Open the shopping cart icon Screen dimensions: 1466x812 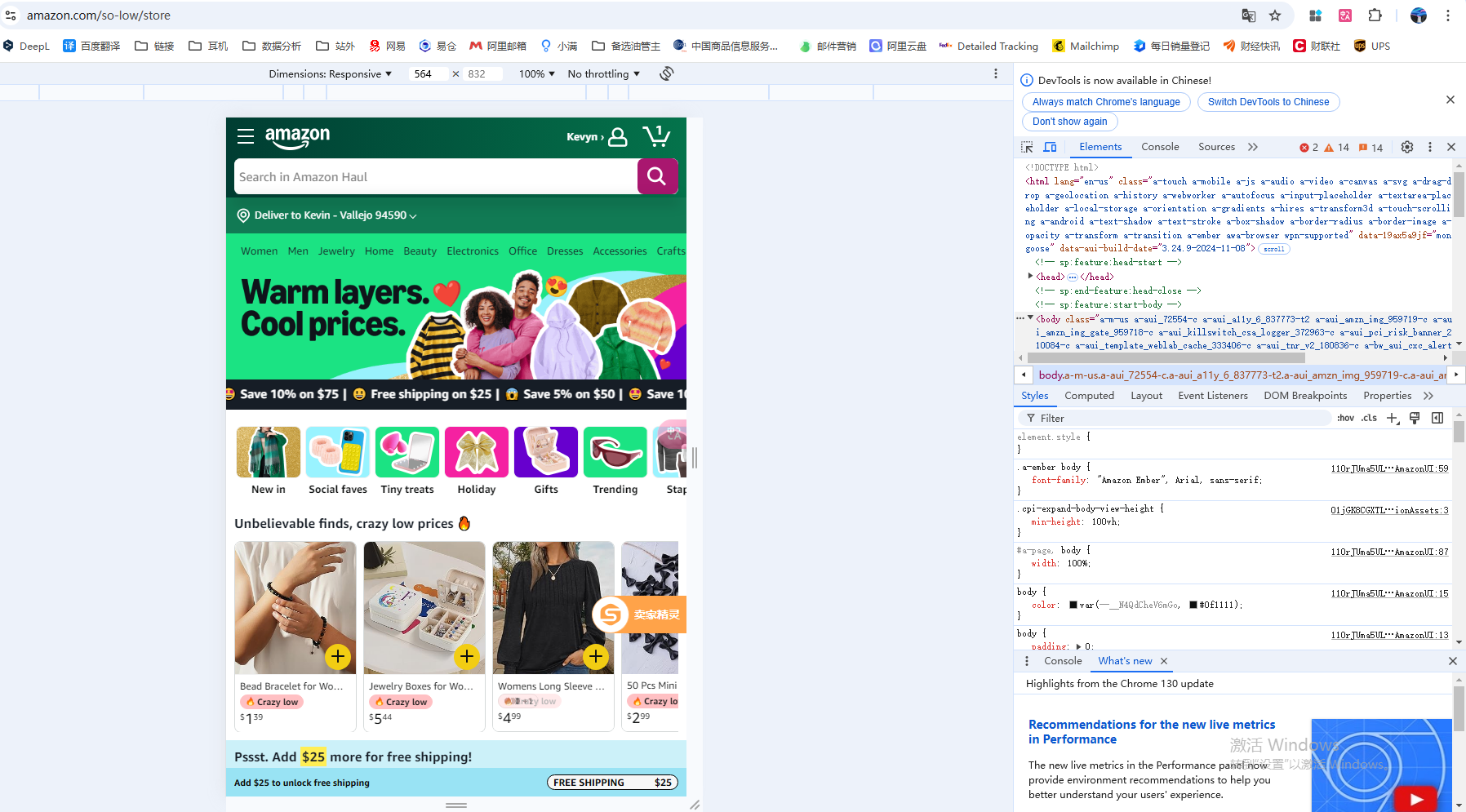pos(656,135)
